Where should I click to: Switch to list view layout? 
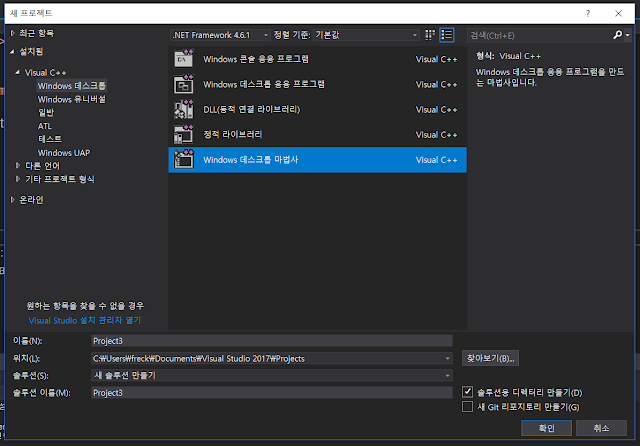click(447, 35)
